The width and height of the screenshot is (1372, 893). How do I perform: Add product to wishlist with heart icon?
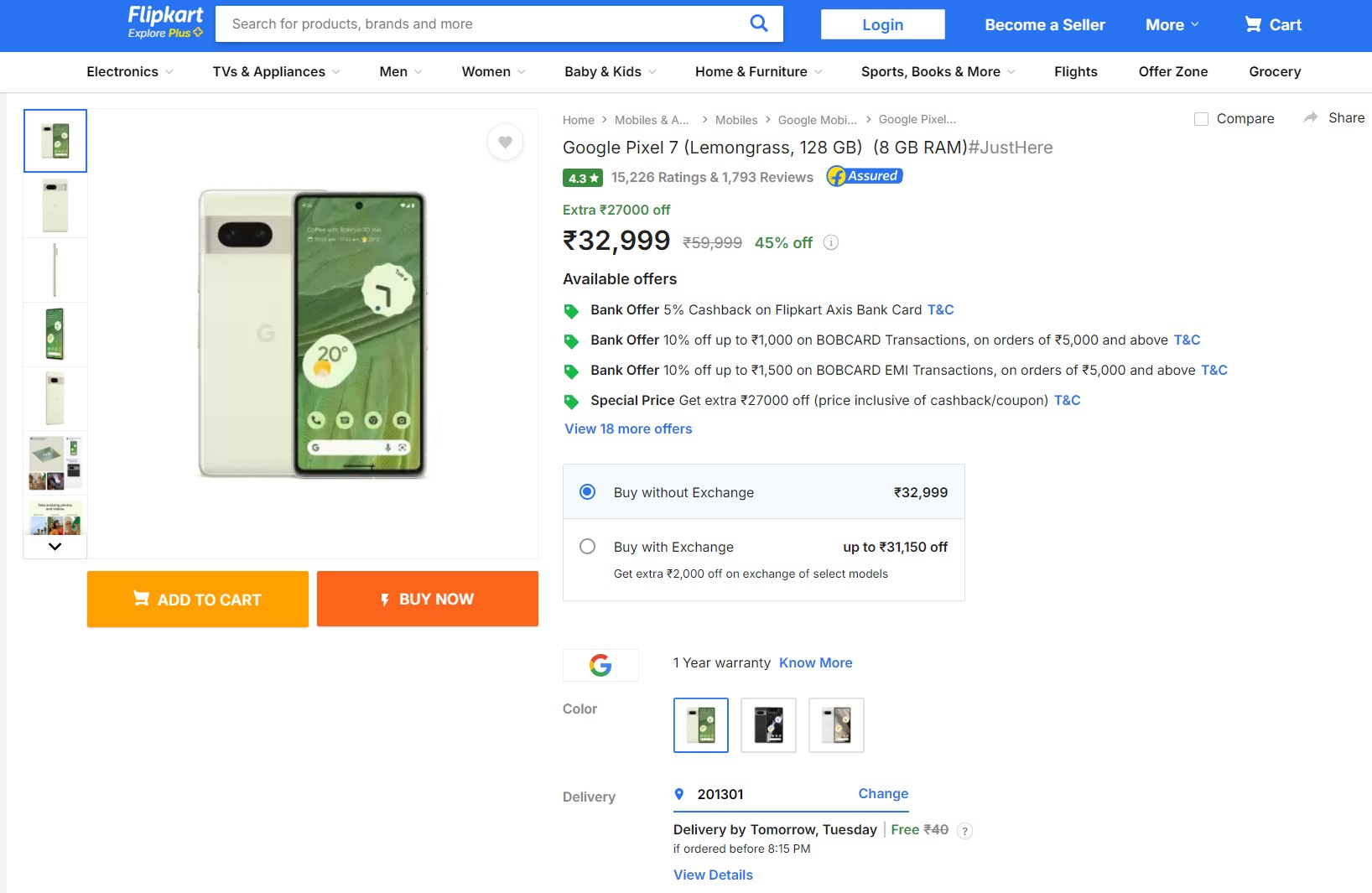pyautogui.click(x=505, y=142)
